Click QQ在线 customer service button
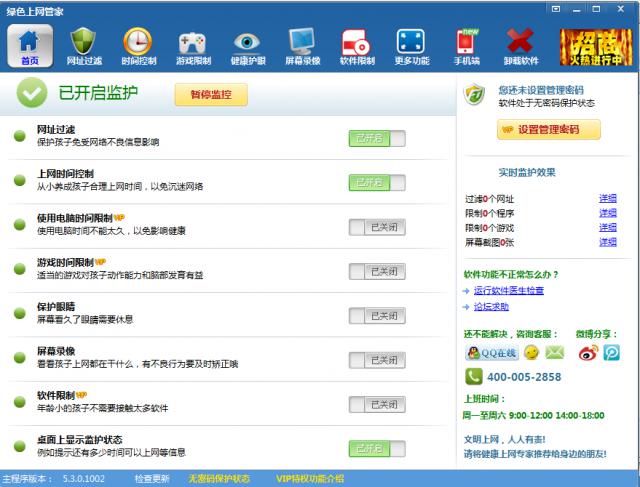 coord(492,353)
